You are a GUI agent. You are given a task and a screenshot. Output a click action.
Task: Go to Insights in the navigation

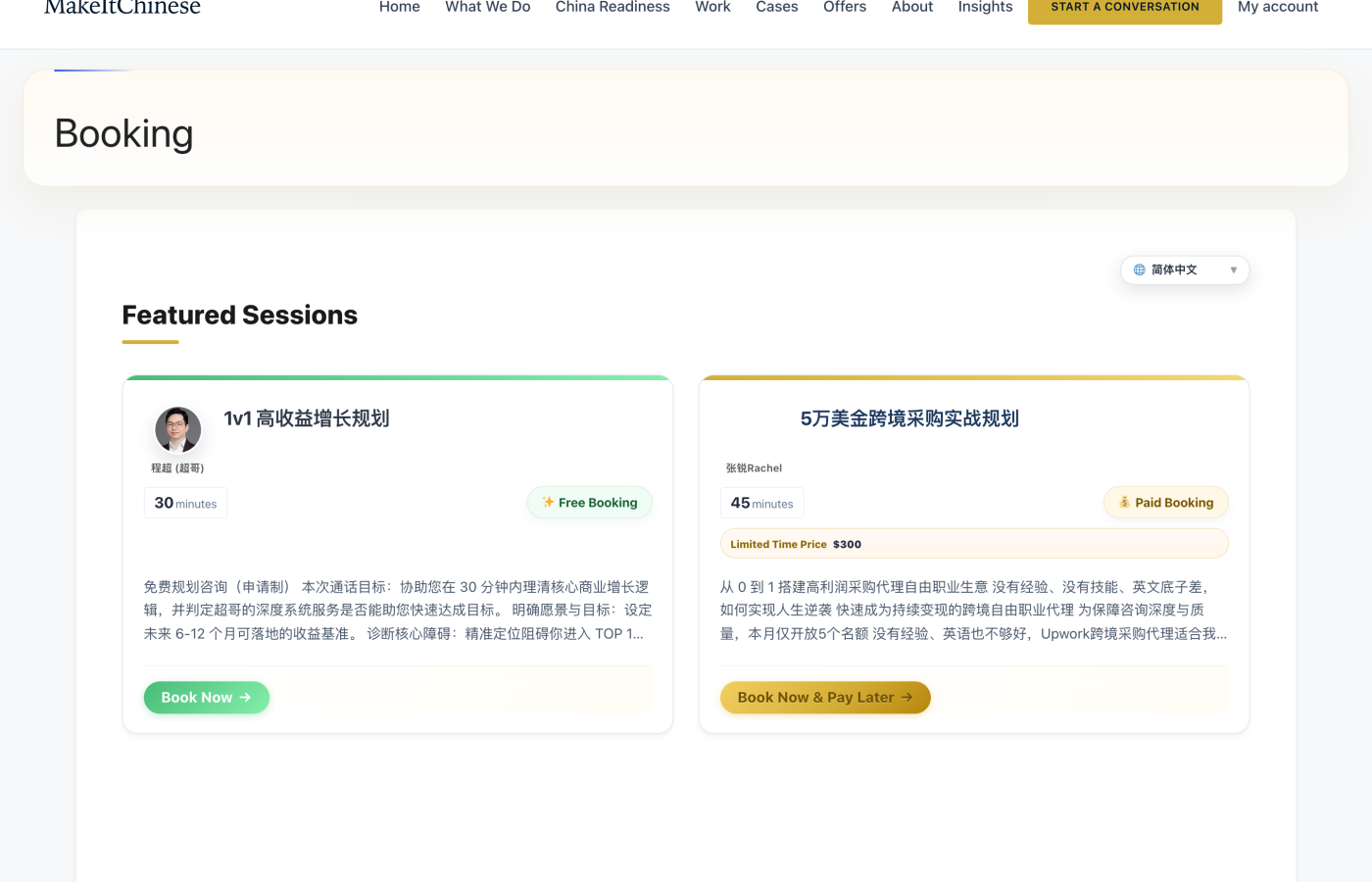tap(985, 7)
